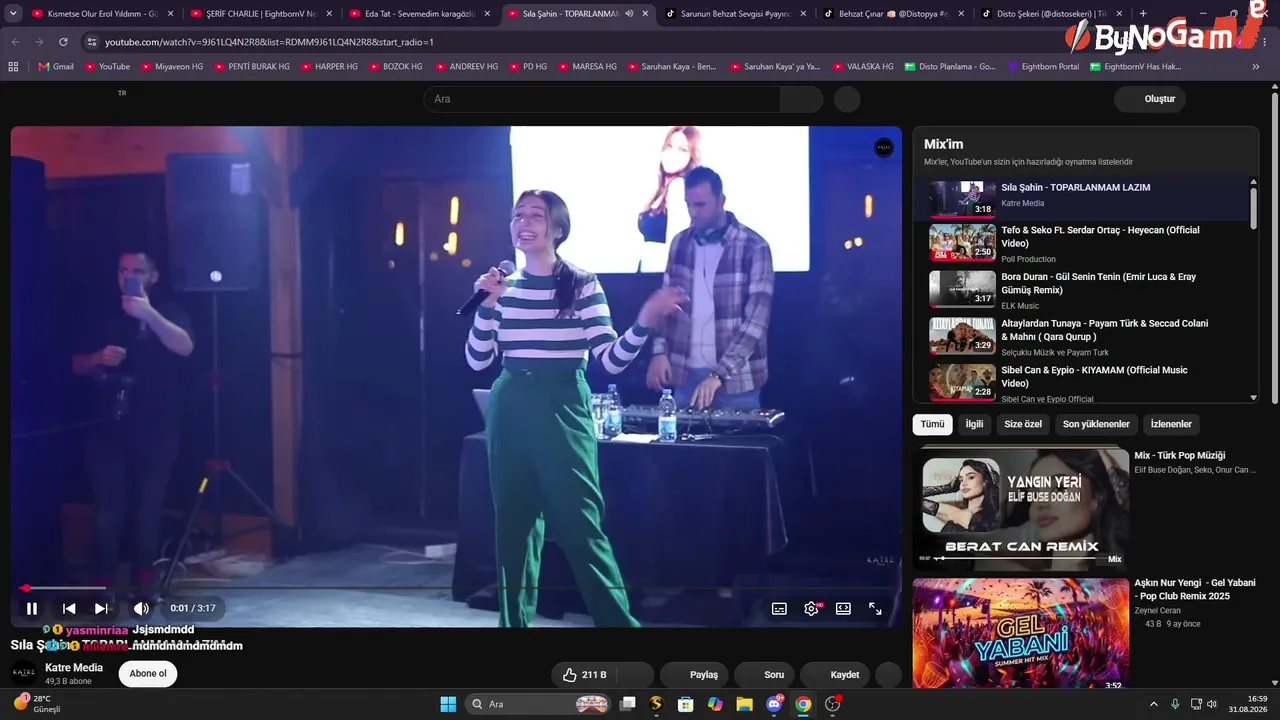This screenshot has height=720, width=1280.
Task: Open the Mix - Türk Pop Müziği thumbnail
Action: (x=1021, y=507)
